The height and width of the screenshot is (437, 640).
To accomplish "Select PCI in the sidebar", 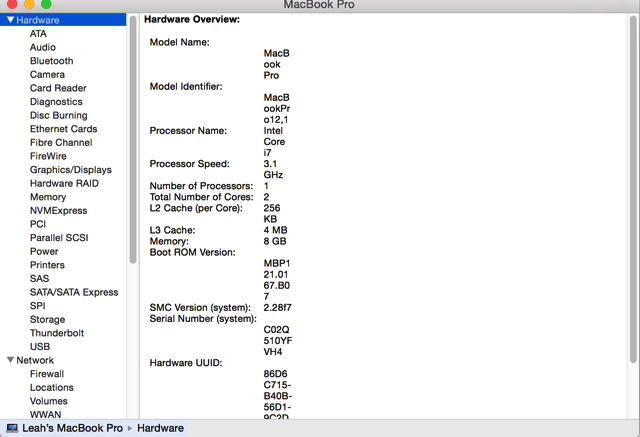I will coord(38,224).
